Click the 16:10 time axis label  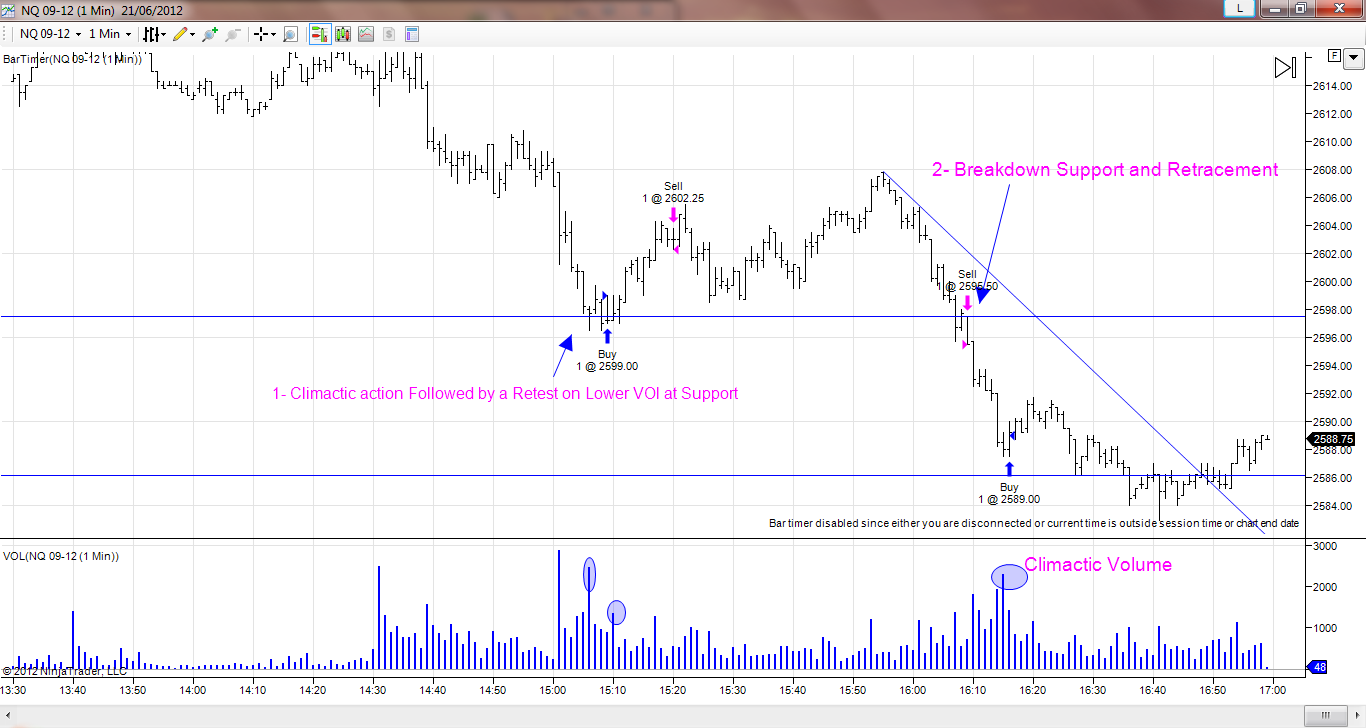point(973,690)
